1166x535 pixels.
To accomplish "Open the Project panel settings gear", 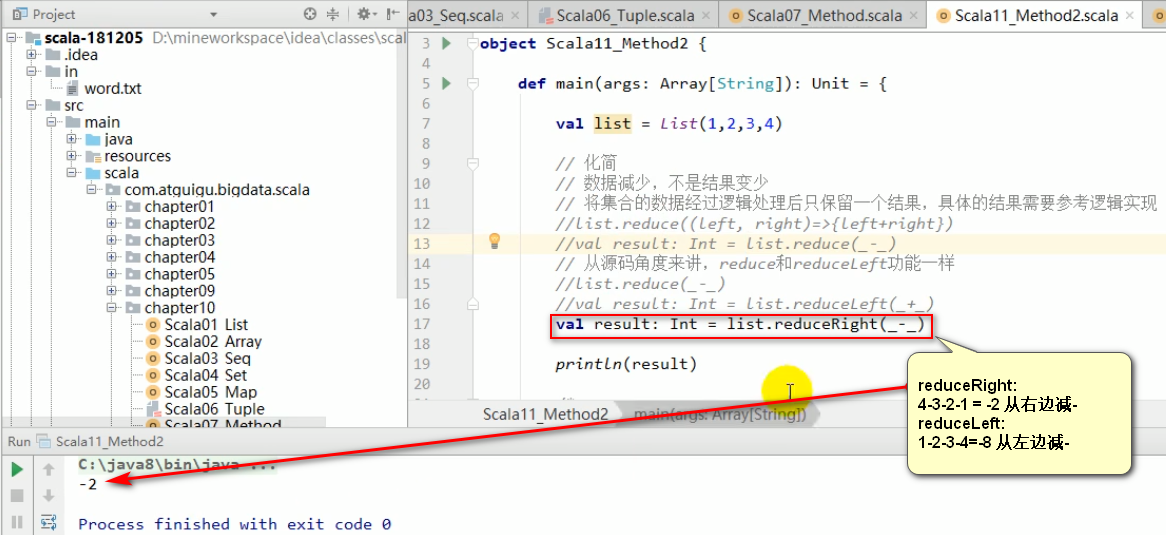I will (x=364, y=13).
